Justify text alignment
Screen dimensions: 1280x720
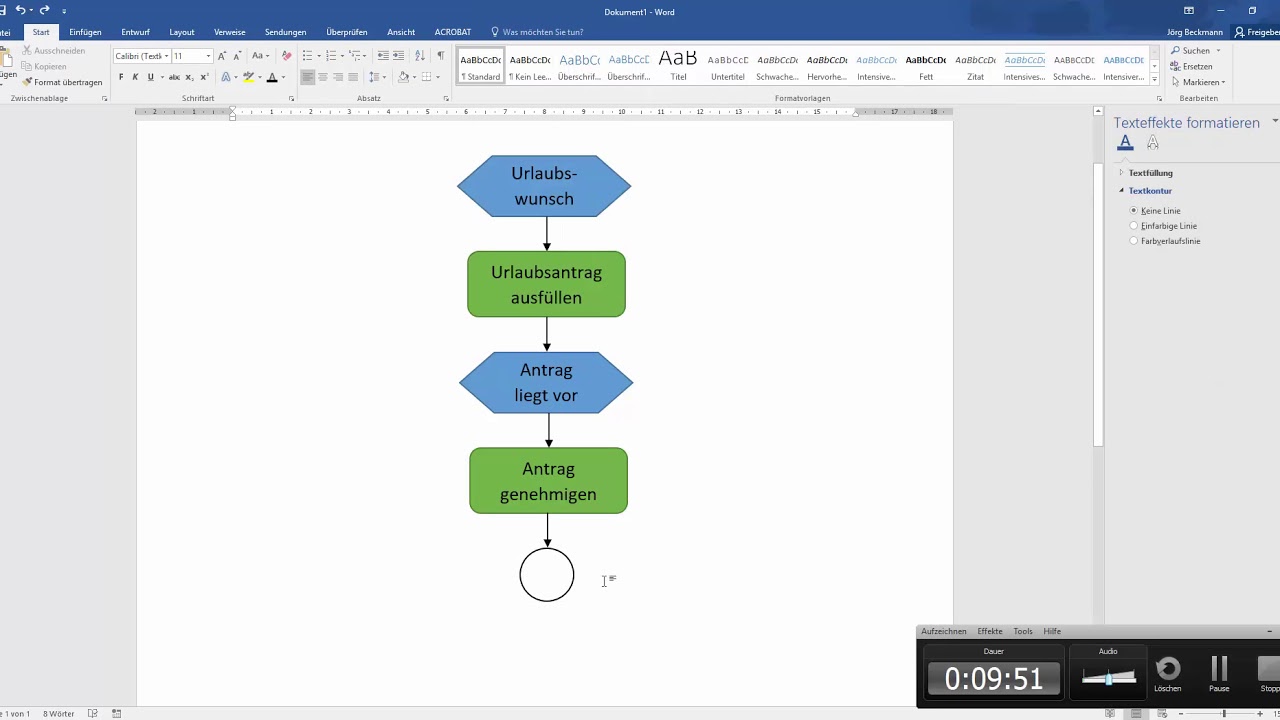[353, 77]
